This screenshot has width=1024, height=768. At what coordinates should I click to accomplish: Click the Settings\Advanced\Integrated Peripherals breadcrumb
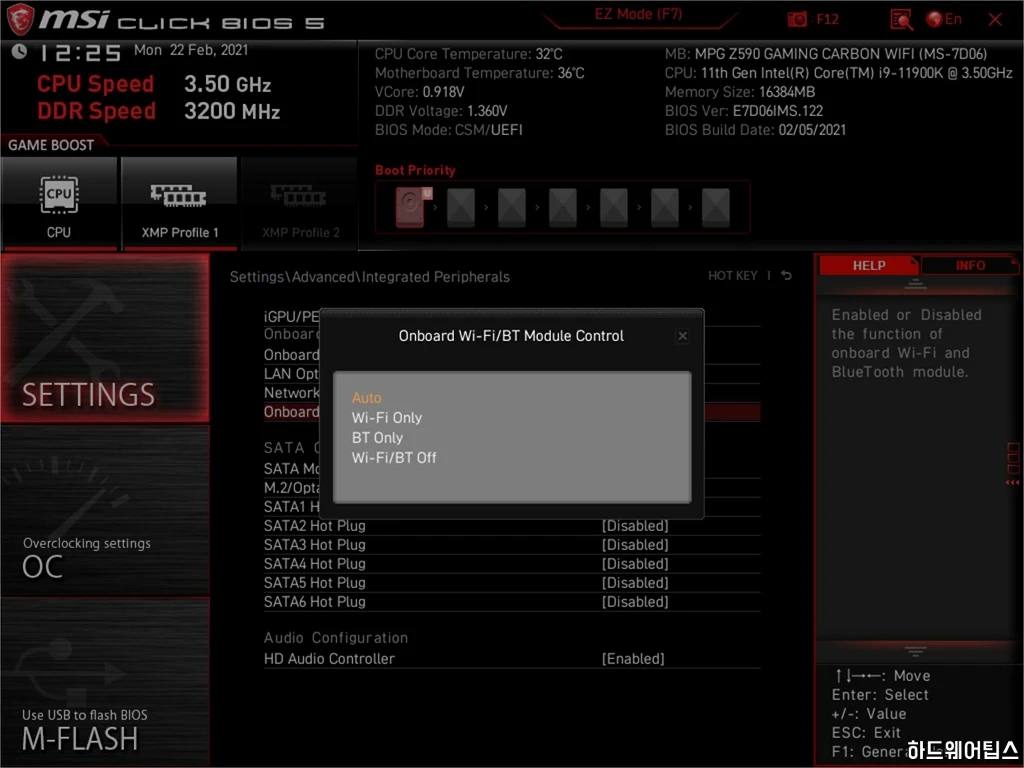click(370, 277)
